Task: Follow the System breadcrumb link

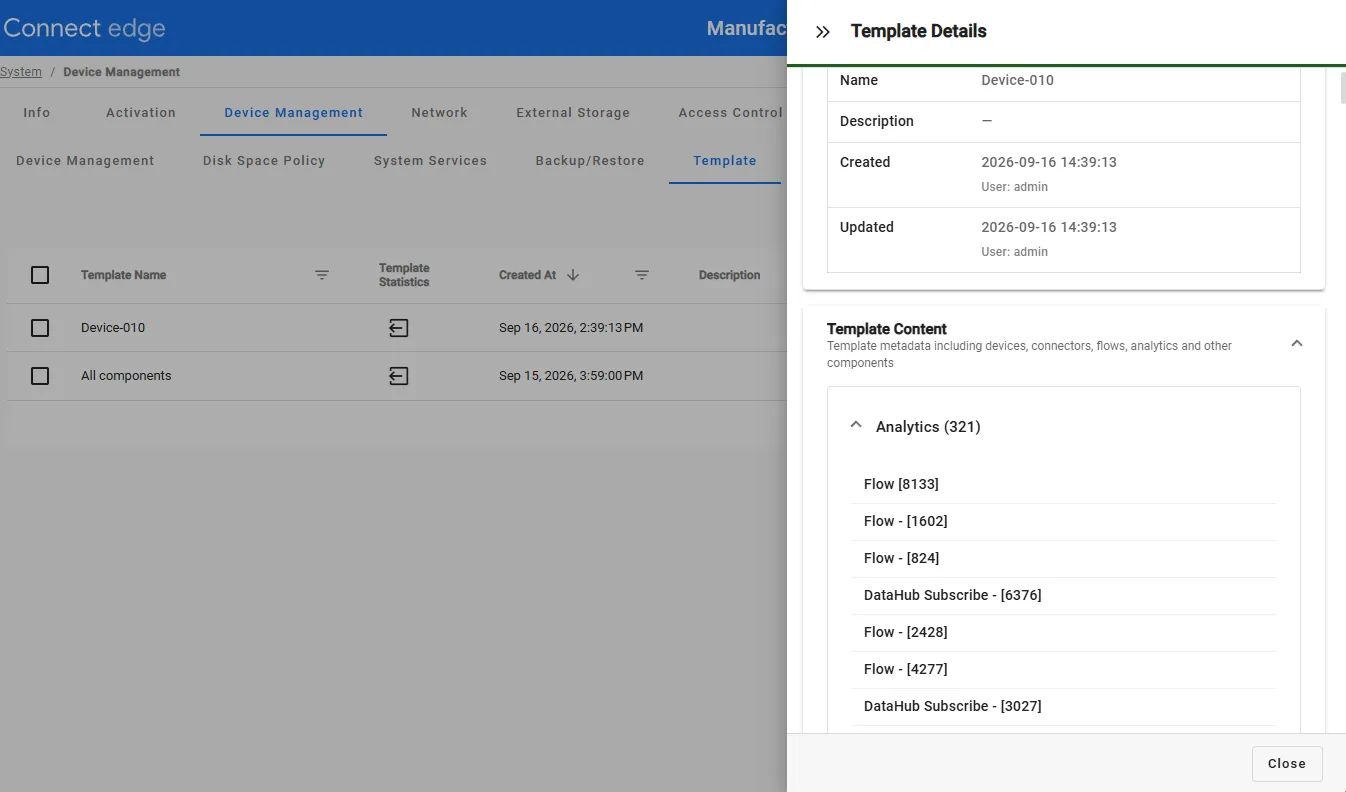Action: [x=21, y=72]
